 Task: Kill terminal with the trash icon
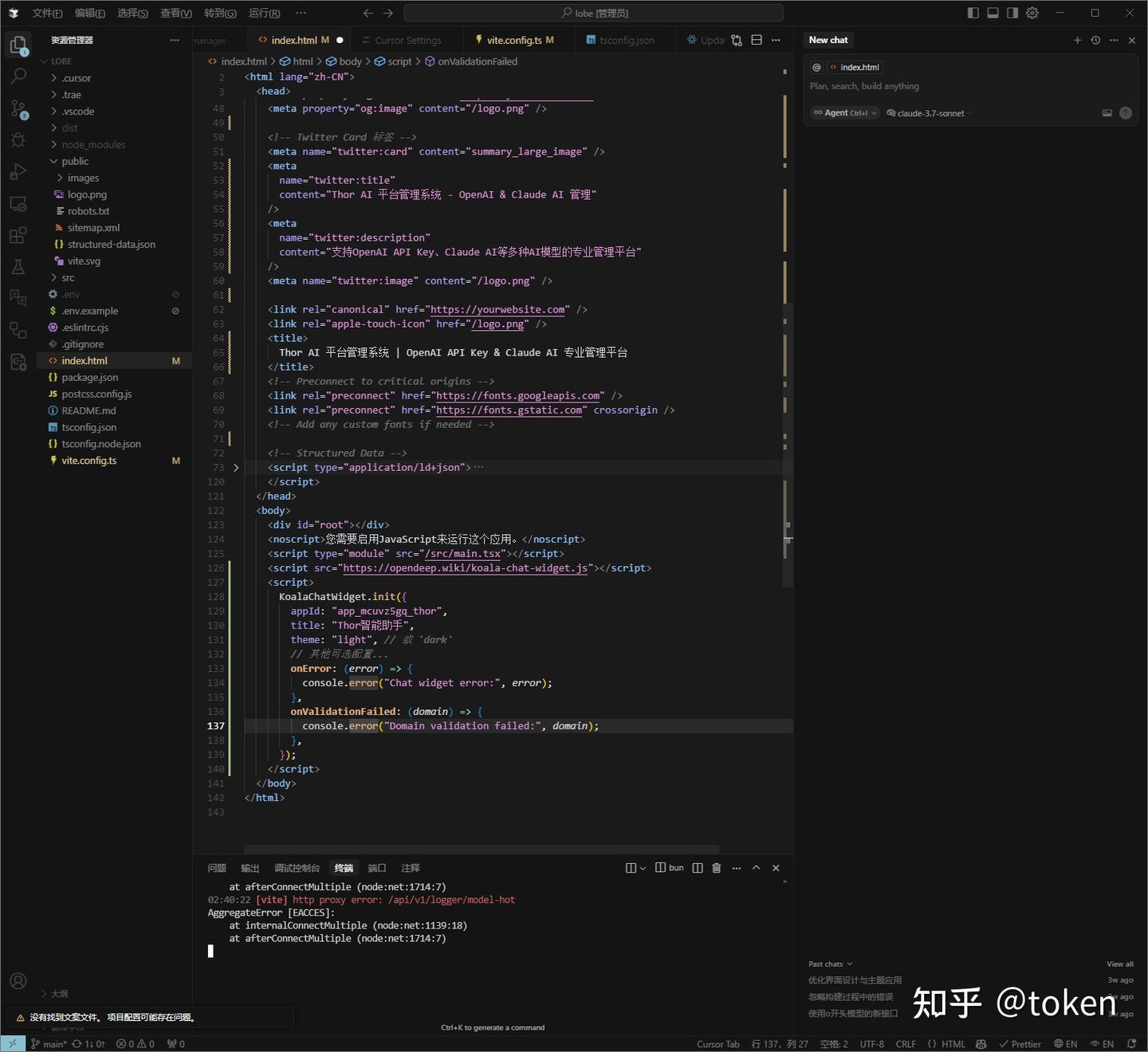pyautogui.click(x=716, y=868)
